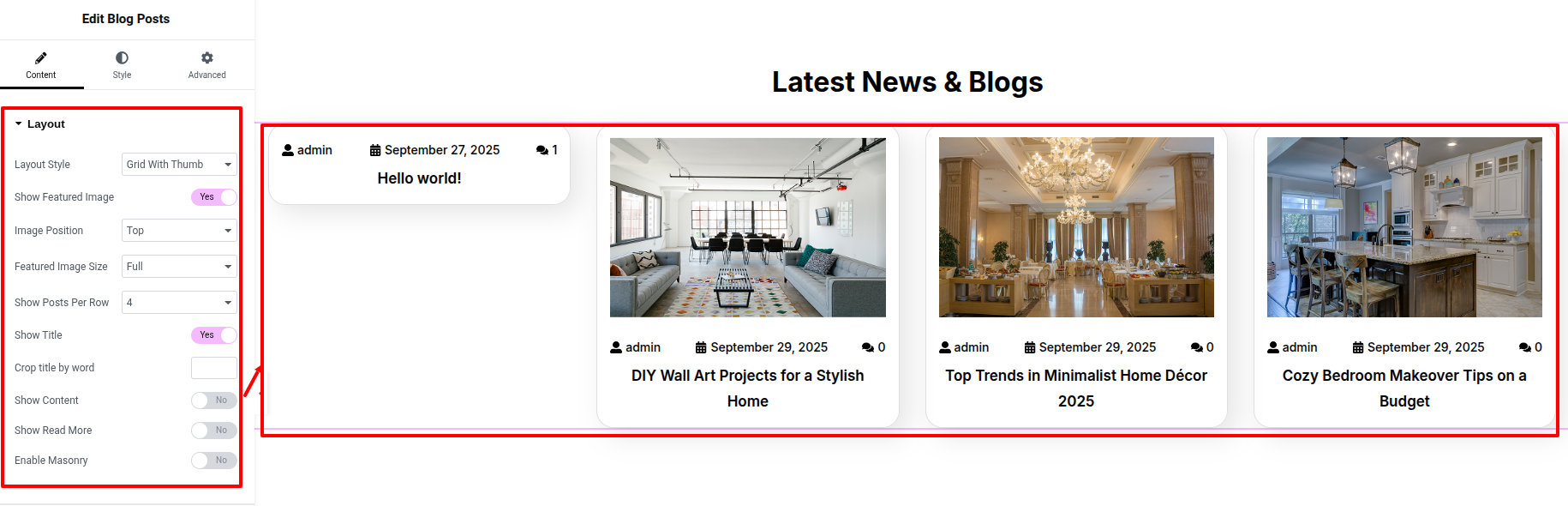Viewport: 1568px width, 506px height.
Task: Click calendar icon on Cozy Bedroom Makeover post
Action: tap(1358, 347)
